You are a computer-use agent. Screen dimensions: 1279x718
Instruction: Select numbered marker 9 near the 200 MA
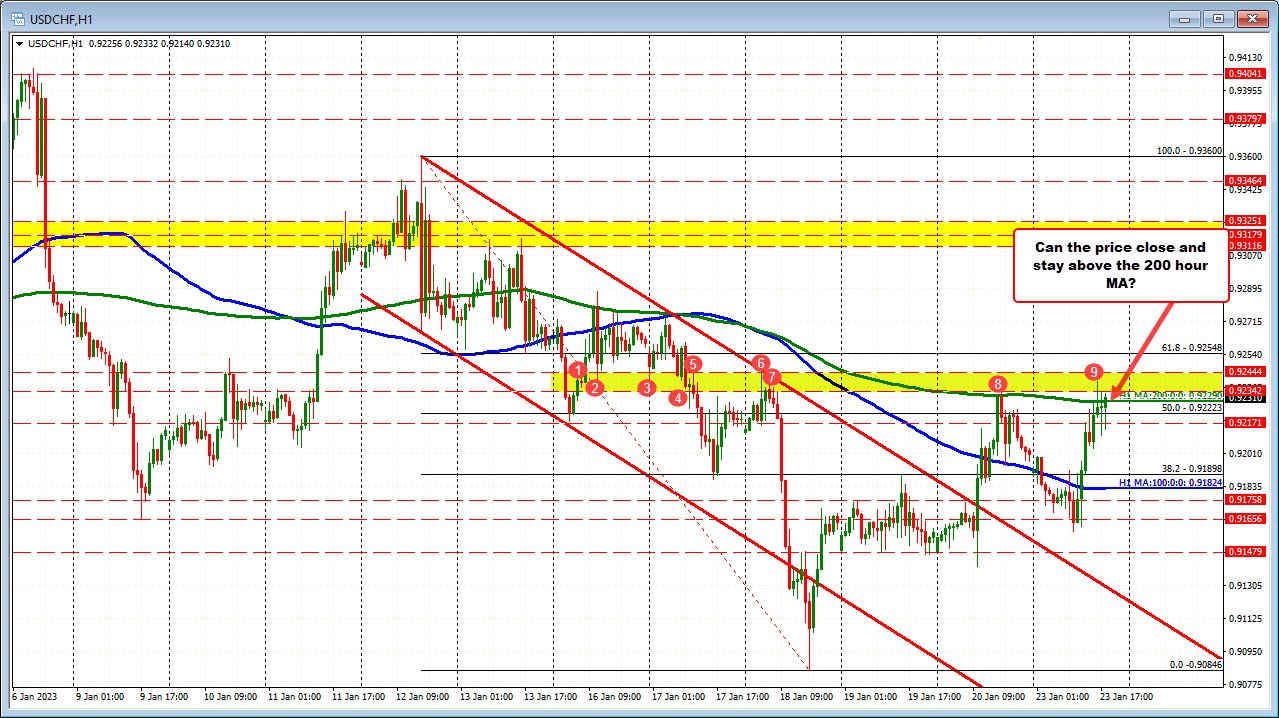click(x=1093, y=372)
